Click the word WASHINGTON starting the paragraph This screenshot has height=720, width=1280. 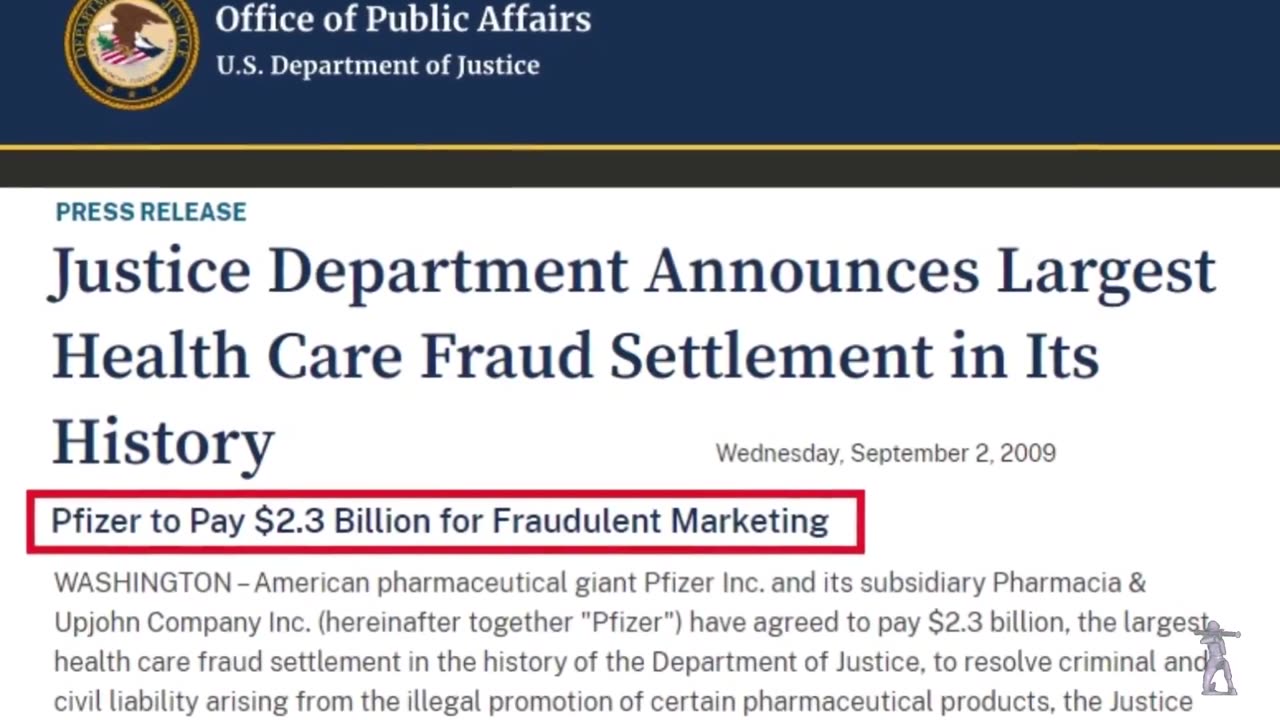[x=142, y=583]
